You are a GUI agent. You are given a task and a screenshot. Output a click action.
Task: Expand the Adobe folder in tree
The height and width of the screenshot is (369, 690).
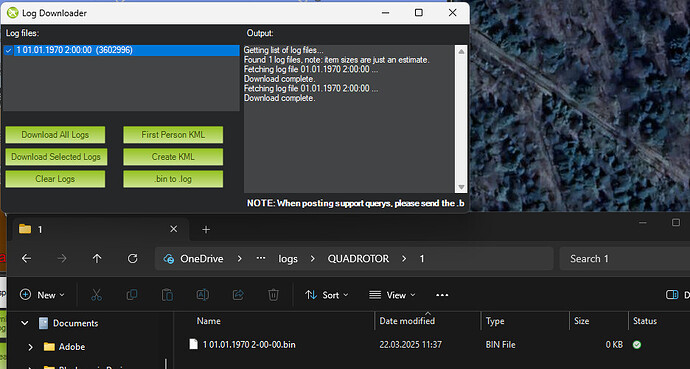click(x=30, y=347)
